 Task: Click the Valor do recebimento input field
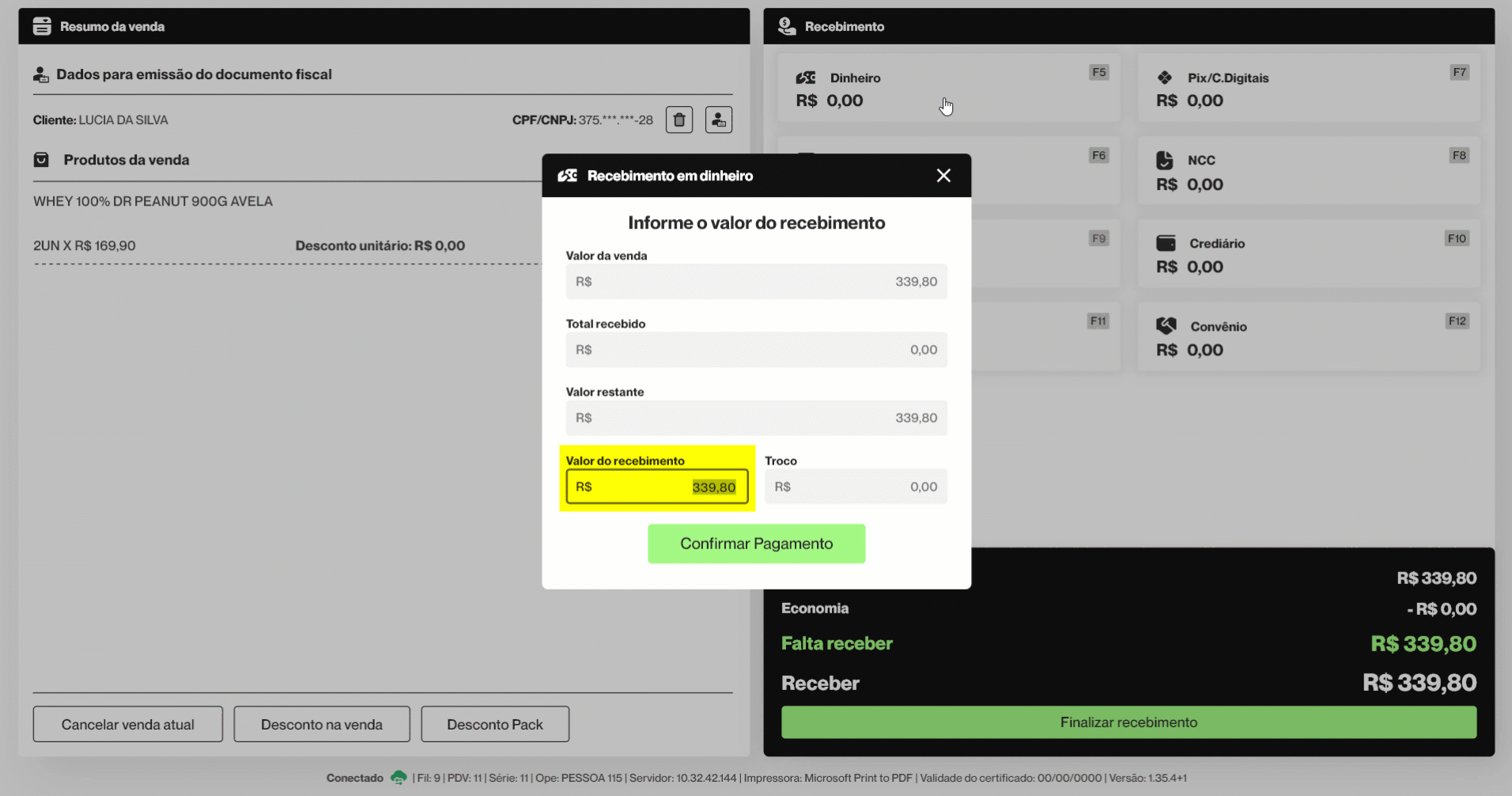656,487
